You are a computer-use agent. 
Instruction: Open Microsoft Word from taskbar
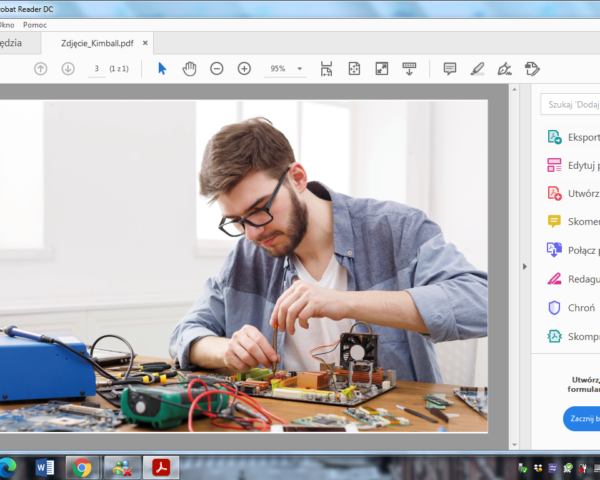click(45, 467)
